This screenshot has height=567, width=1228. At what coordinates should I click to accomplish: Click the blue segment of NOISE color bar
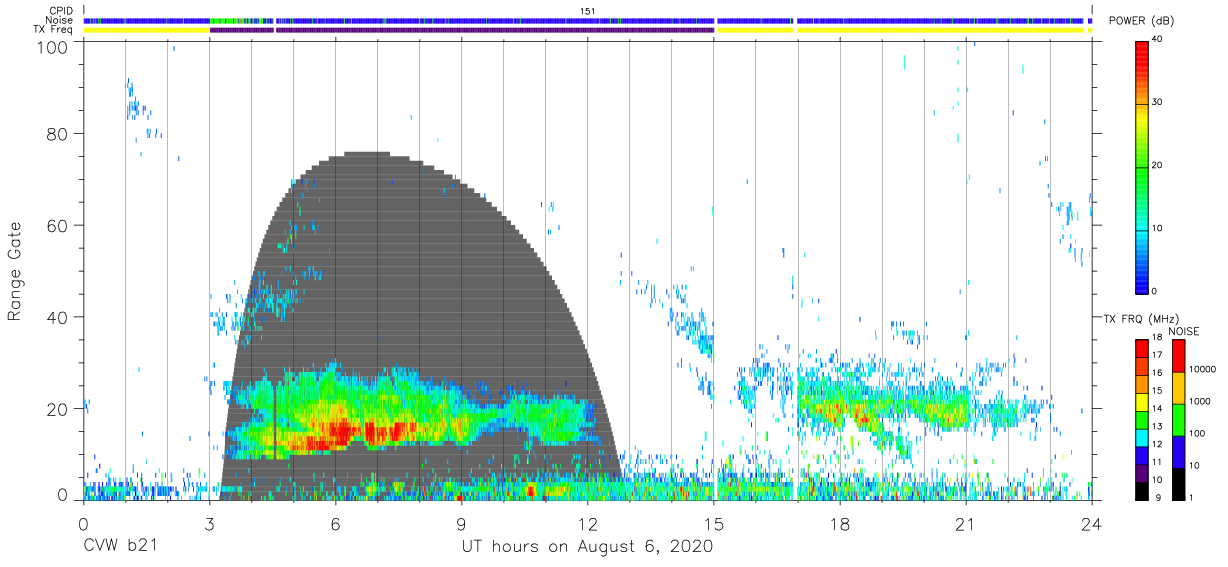click(x=1177, y=451)
